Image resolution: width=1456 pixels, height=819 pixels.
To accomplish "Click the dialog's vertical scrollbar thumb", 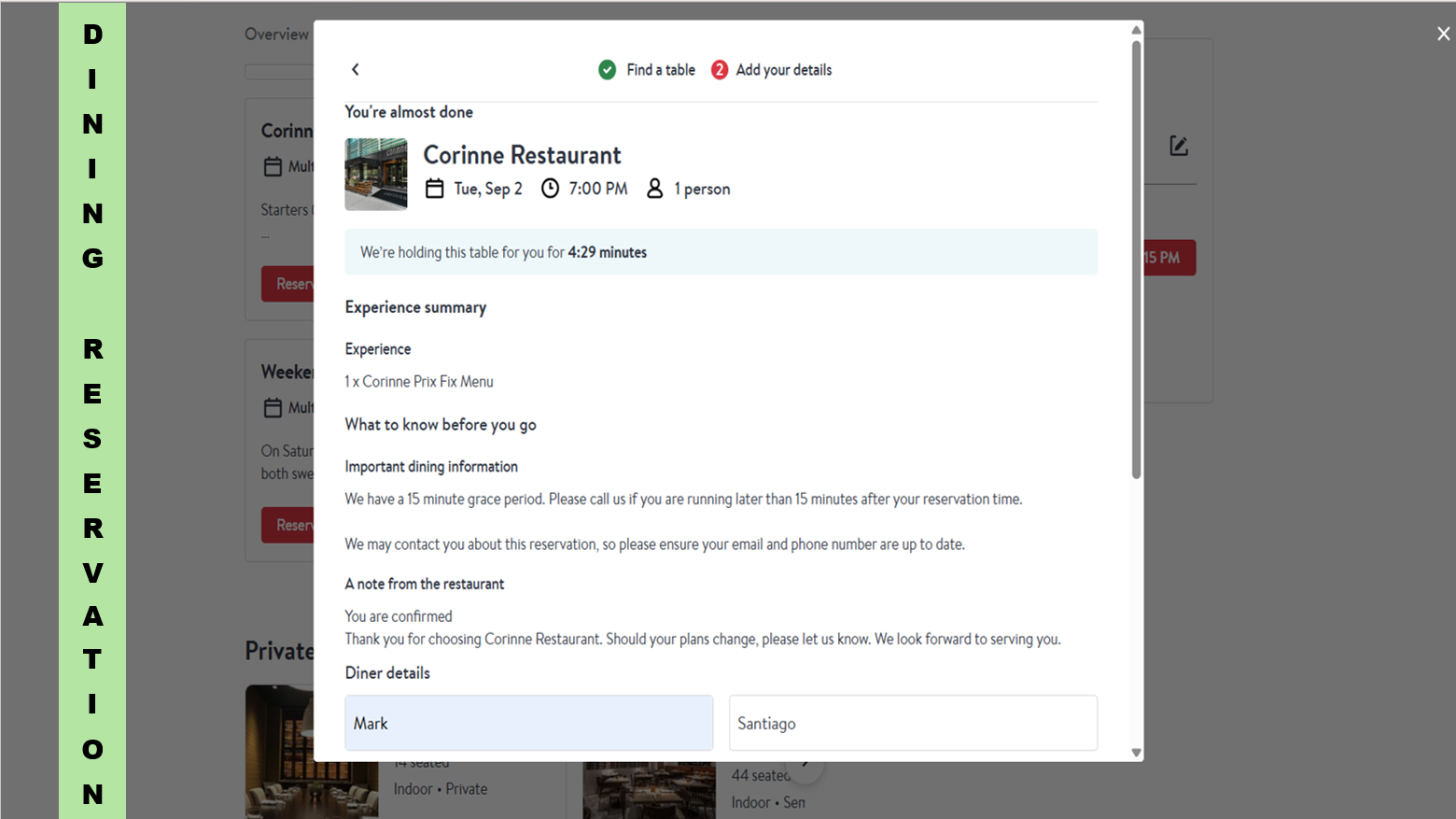I will [x=1136, y=261].
